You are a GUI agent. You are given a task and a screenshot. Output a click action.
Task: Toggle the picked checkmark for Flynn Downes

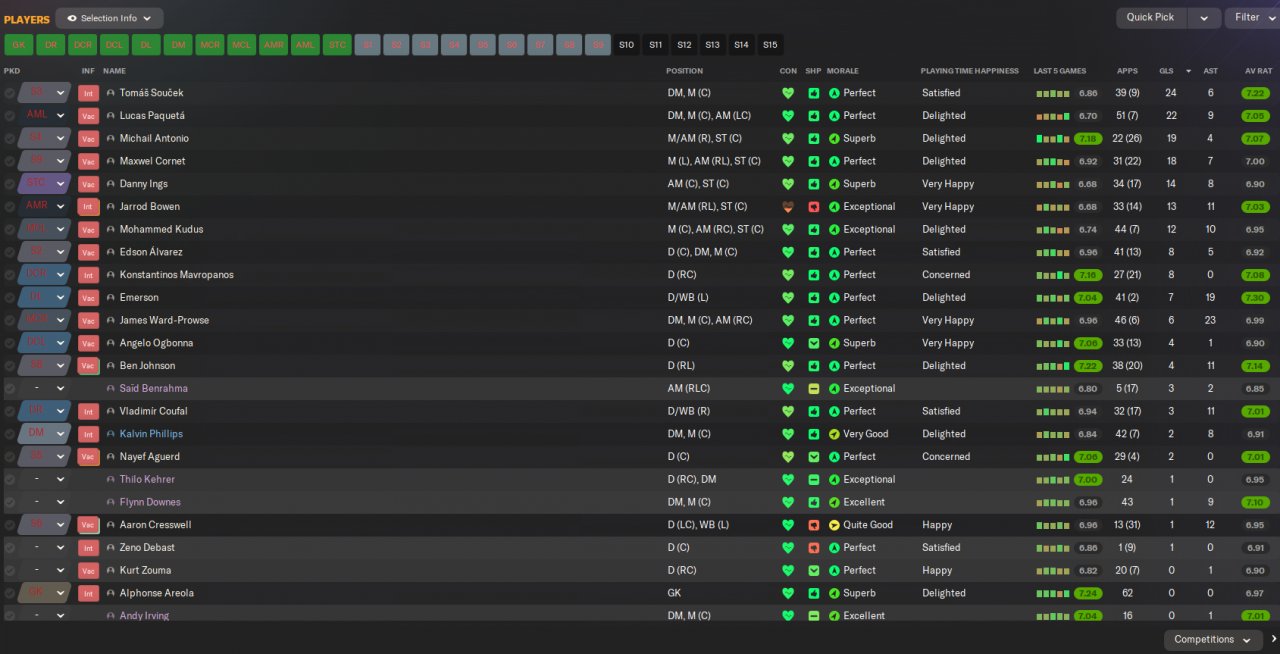click(x=10, y=502)
